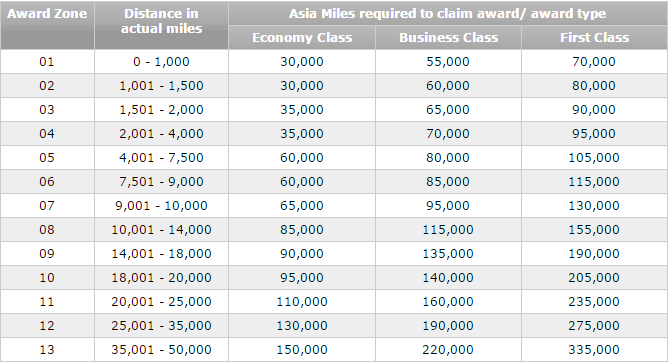Select the 140,000 Business Class cell
Screen dimensions: 669x363
448,278
